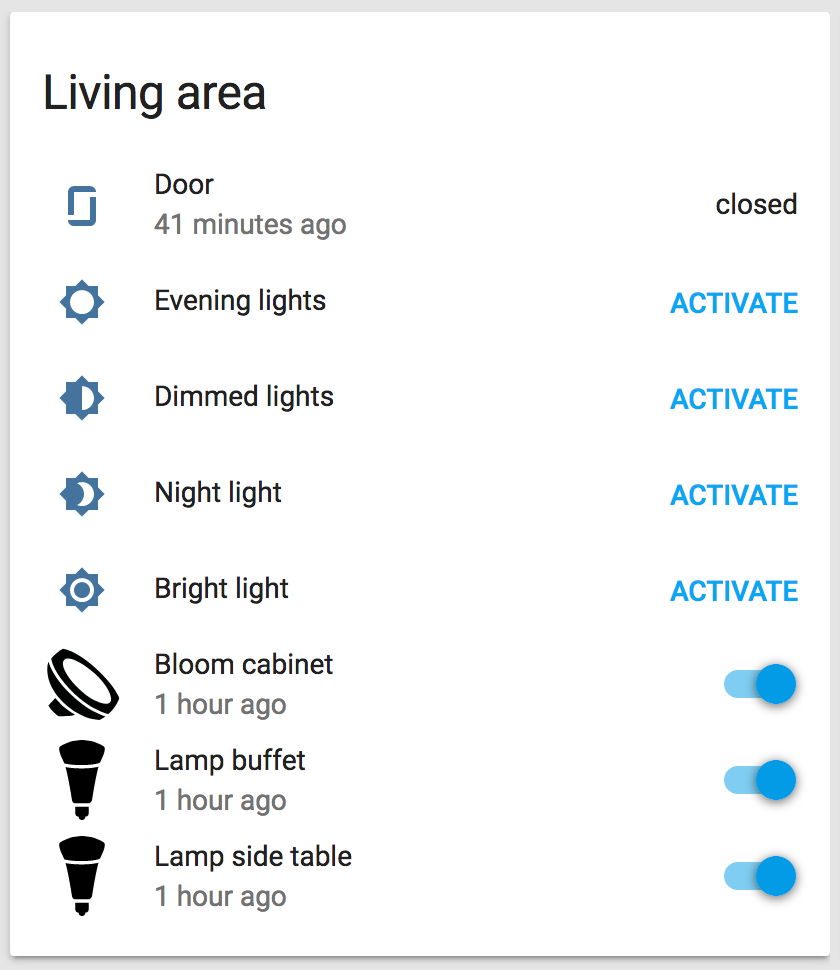Open the Door entity details
840x970 pixels.
pyautogui.click(x=183, y=184)
